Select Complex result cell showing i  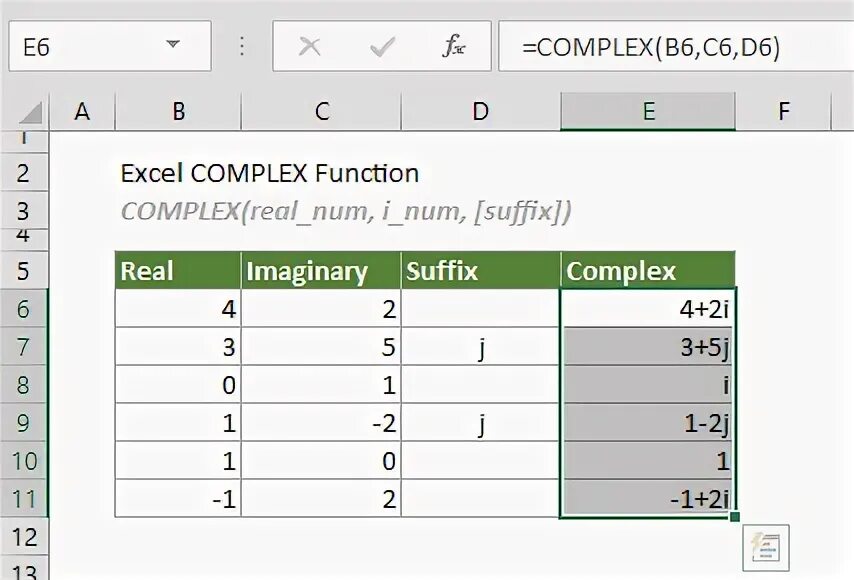[648, 384]
